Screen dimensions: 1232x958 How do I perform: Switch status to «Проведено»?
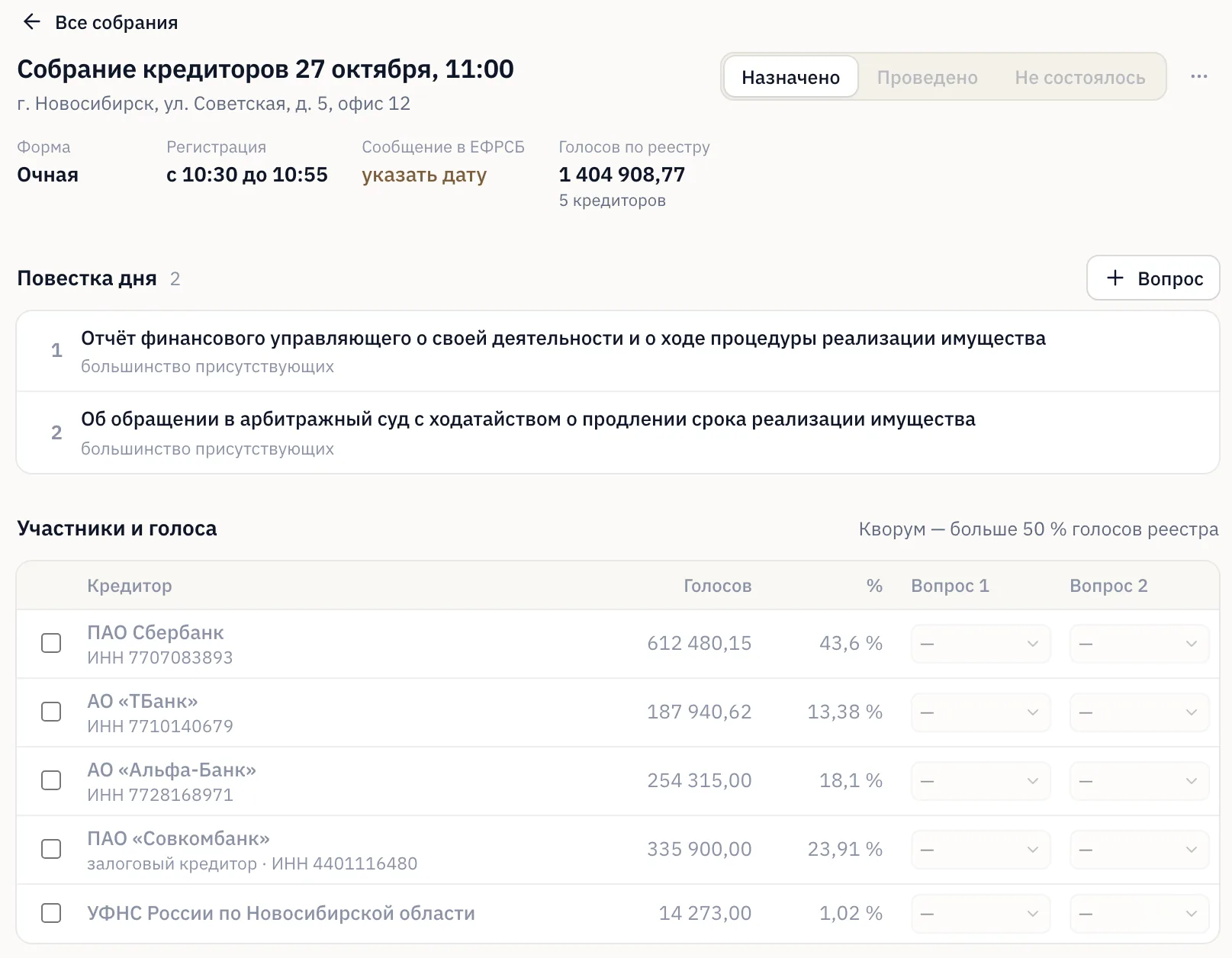(927, 77)
